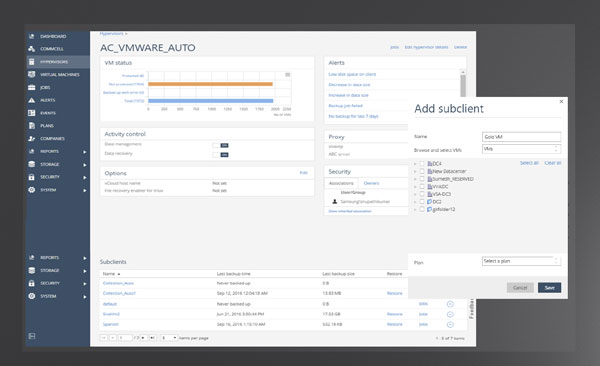The width and height of the screenshot is (600, 366).
Task: Click the DC2 folder icon in tree
Action: pos(430,201)
